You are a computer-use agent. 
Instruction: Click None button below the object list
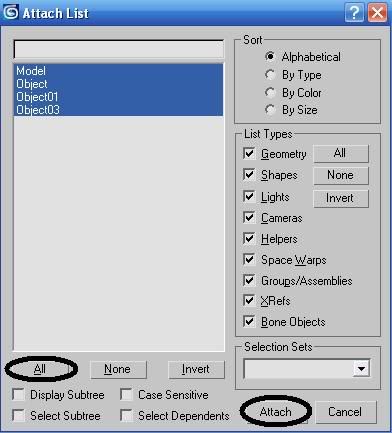click(118, 369)
